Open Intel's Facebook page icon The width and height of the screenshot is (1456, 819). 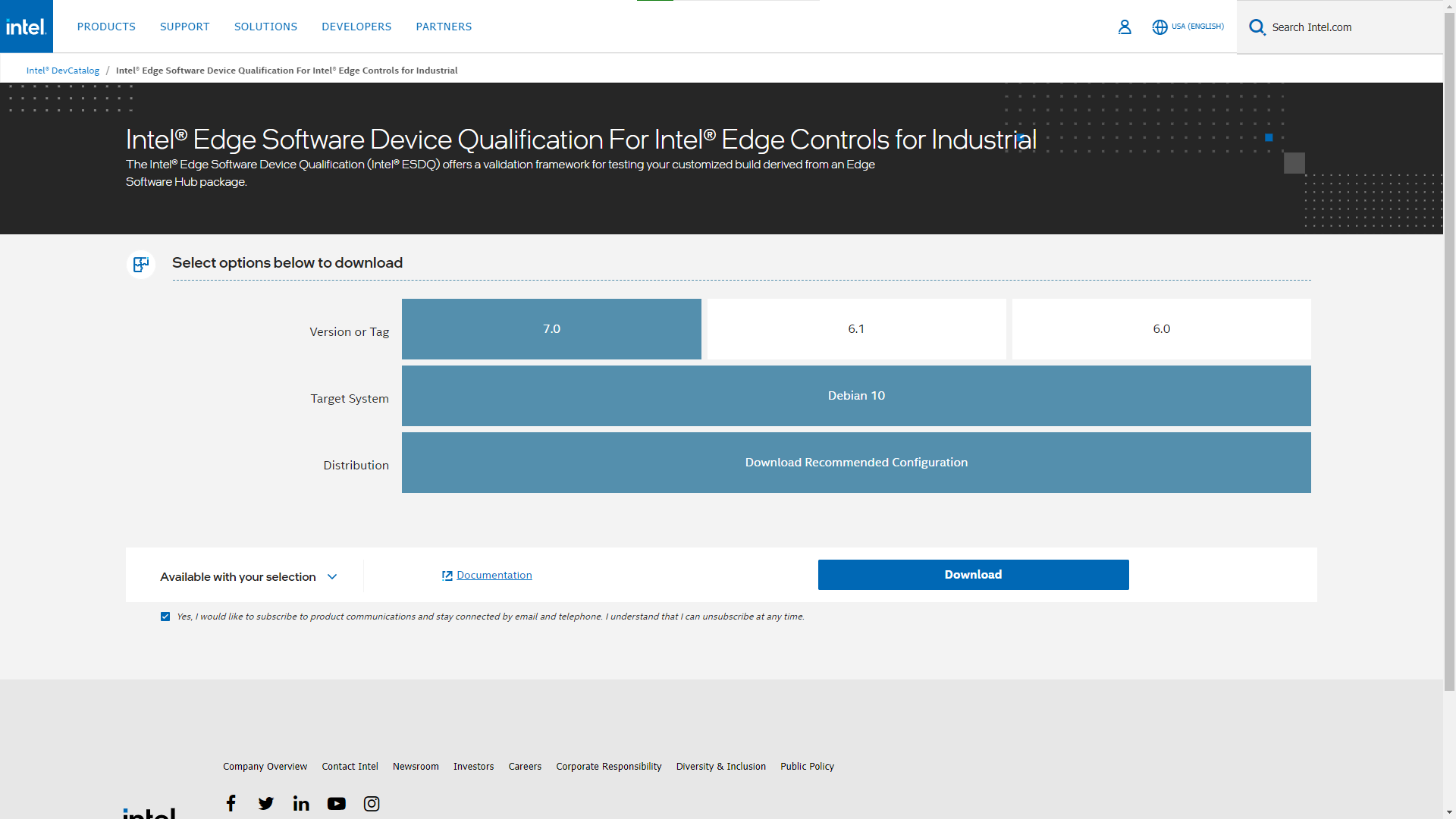(x=231, y=803)
